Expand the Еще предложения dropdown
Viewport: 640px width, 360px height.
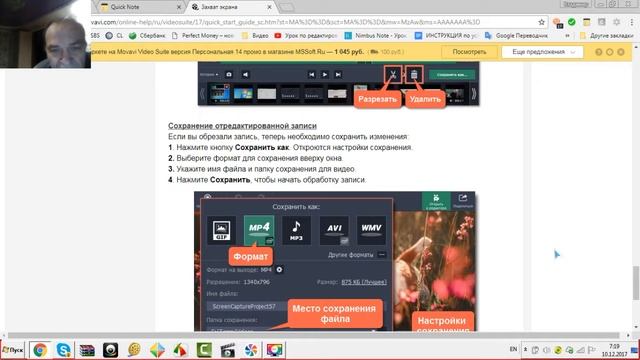pyautogui.click(x=542, y=52)
